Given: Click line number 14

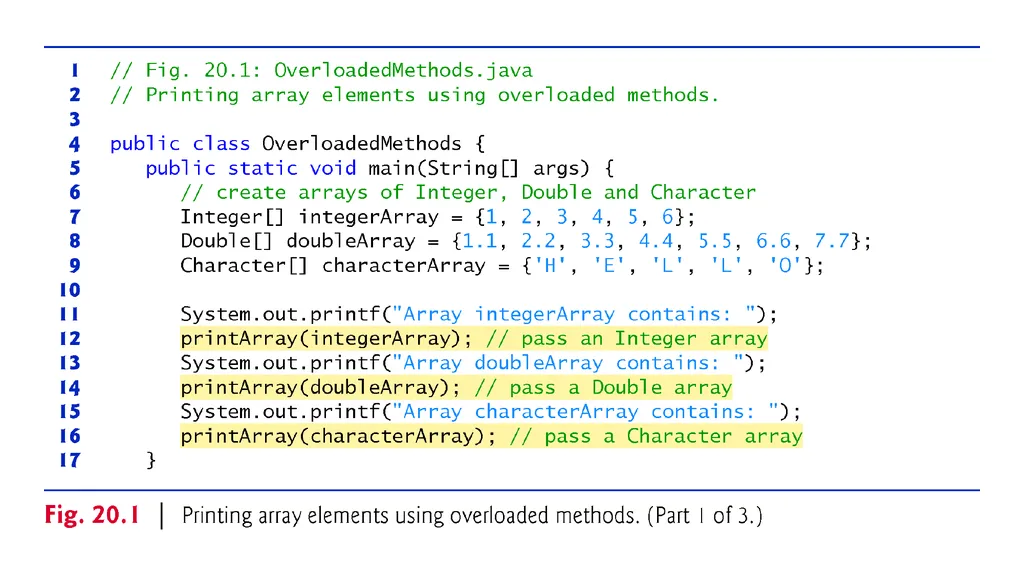Looking at the screenshot, I should (70, 387).
